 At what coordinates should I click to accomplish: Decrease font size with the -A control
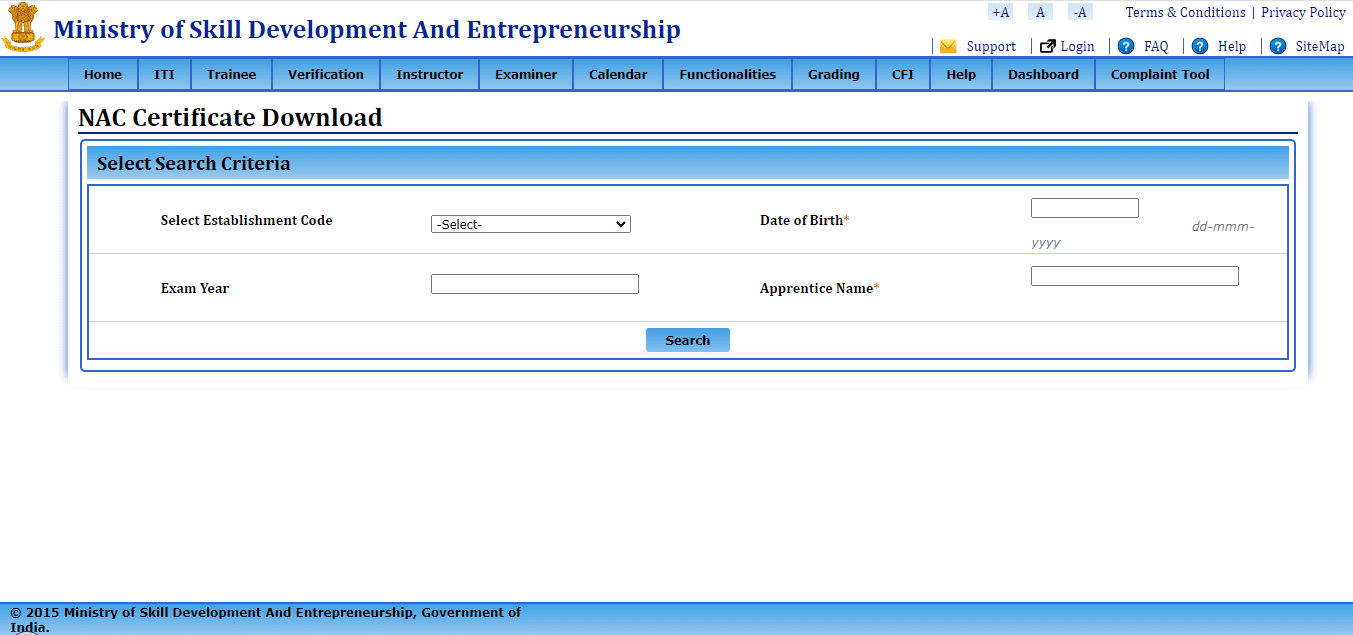1079,11
